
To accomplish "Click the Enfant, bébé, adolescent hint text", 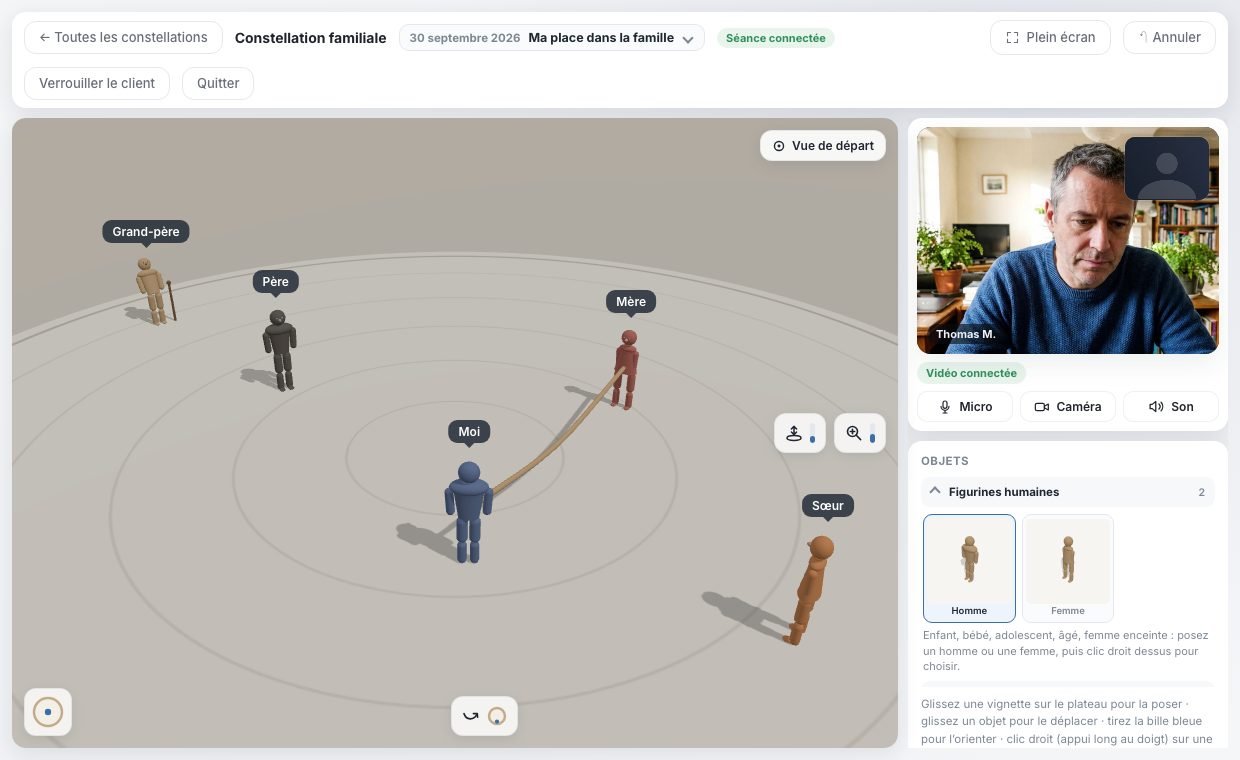I will tap(1066, 650).
